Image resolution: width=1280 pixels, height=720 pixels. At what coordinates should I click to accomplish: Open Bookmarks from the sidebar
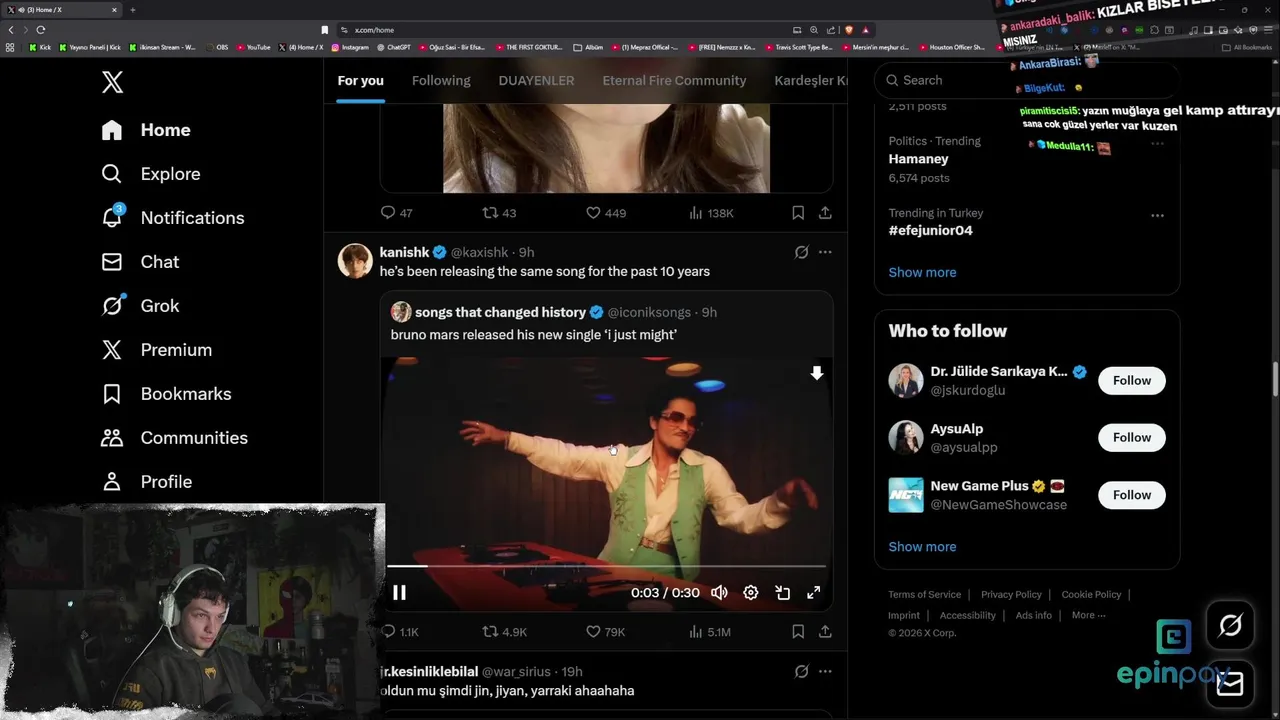pos(166,394)
